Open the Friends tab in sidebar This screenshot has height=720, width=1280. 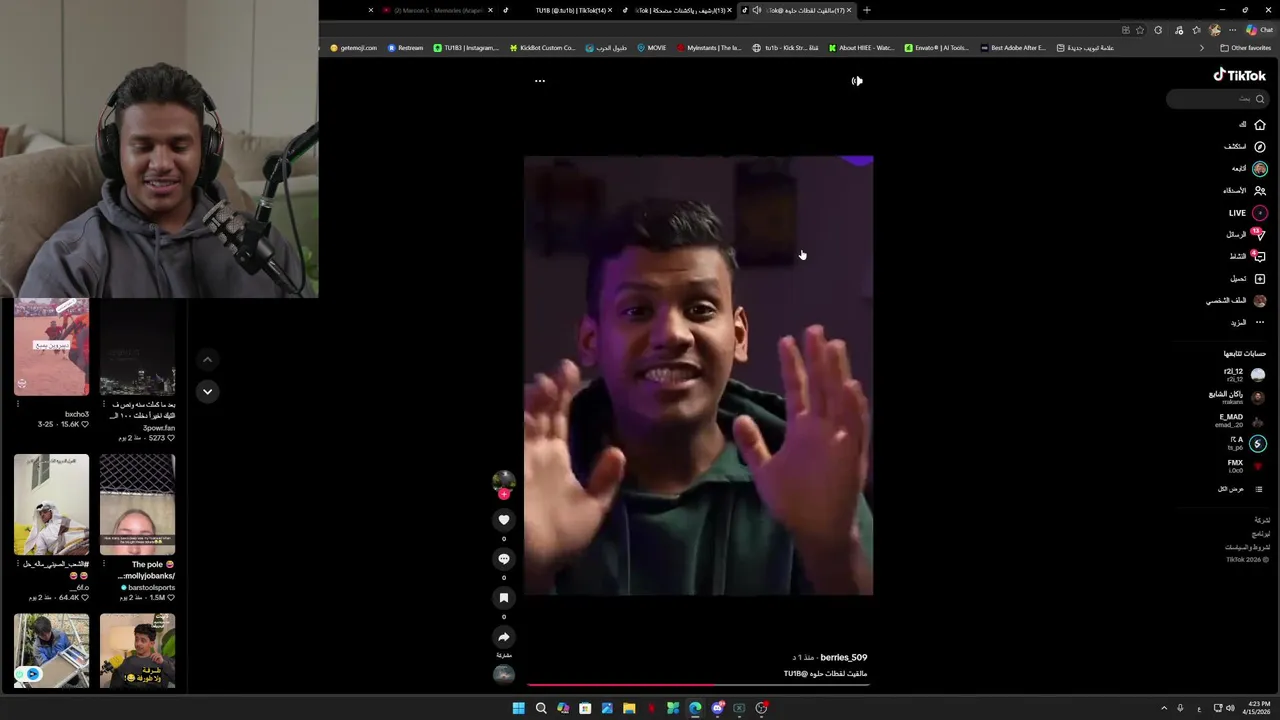pyautogui.click(x=1245, y=191)
